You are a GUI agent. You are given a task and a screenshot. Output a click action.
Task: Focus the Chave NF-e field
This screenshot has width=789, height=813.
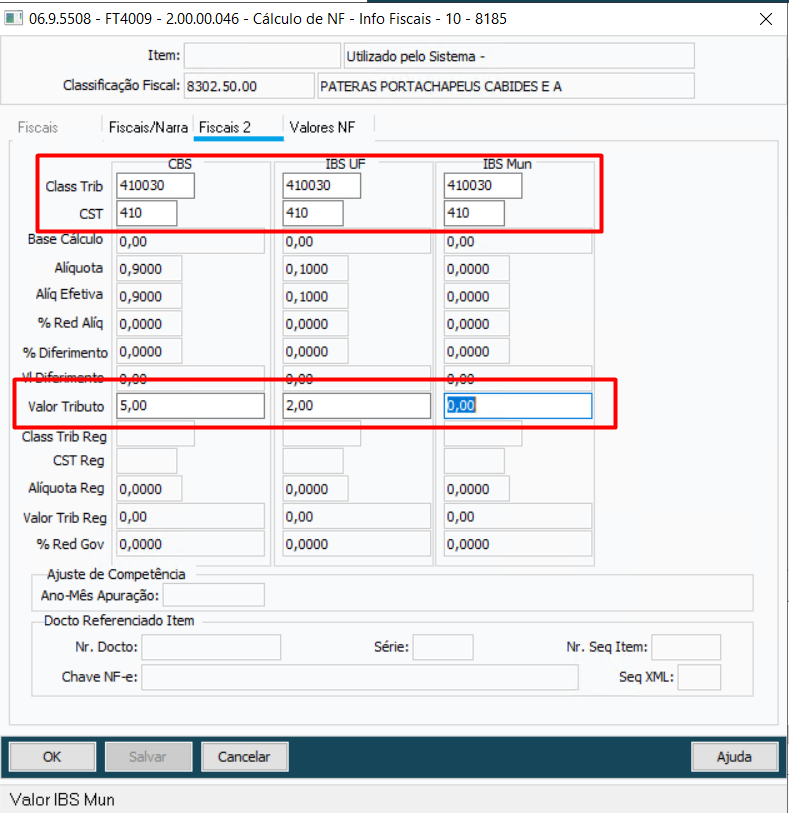coord(360,677)
